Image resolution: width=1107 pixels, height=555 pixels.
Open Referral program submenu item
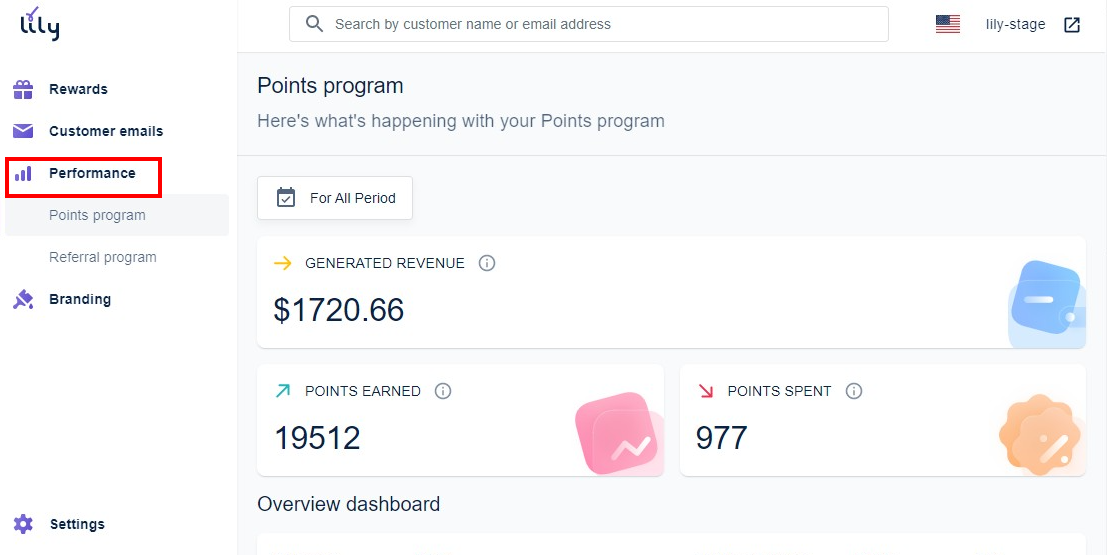pos(103,257)
